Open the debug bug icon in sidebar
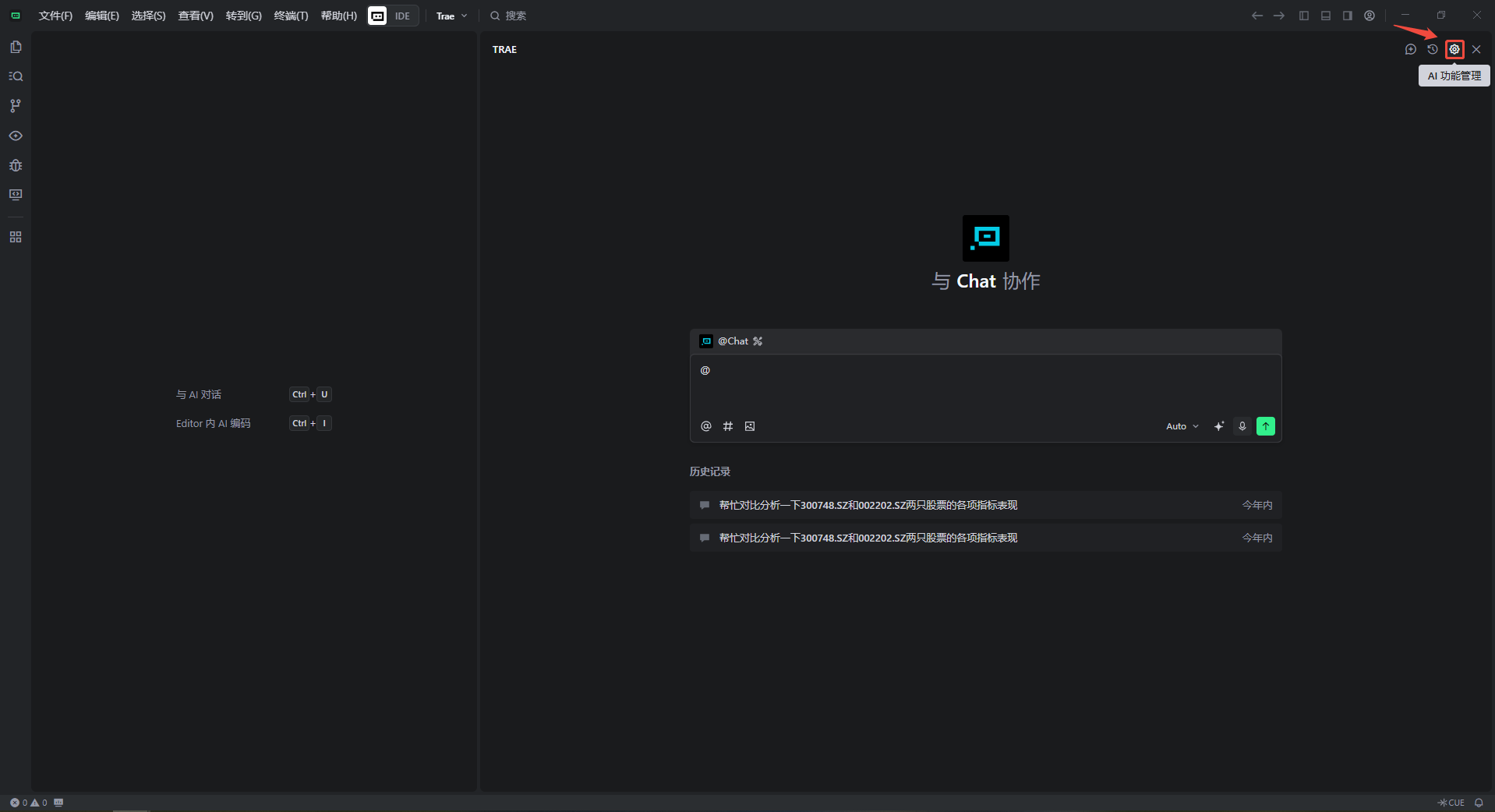This screenshot has height=812, width=1495. [x=16, y=165]
